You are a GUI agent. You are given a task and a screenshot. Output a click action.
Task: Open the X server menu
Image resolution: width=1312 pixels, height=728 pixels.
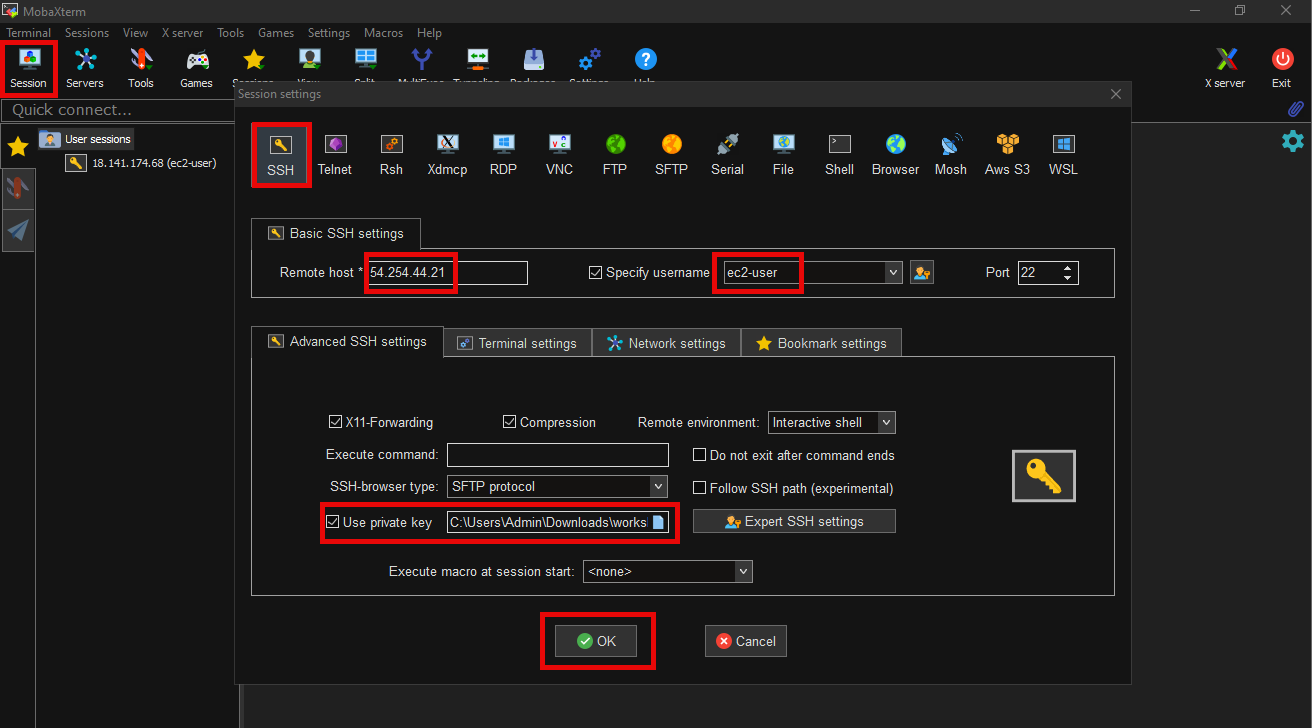coord(182,33)
